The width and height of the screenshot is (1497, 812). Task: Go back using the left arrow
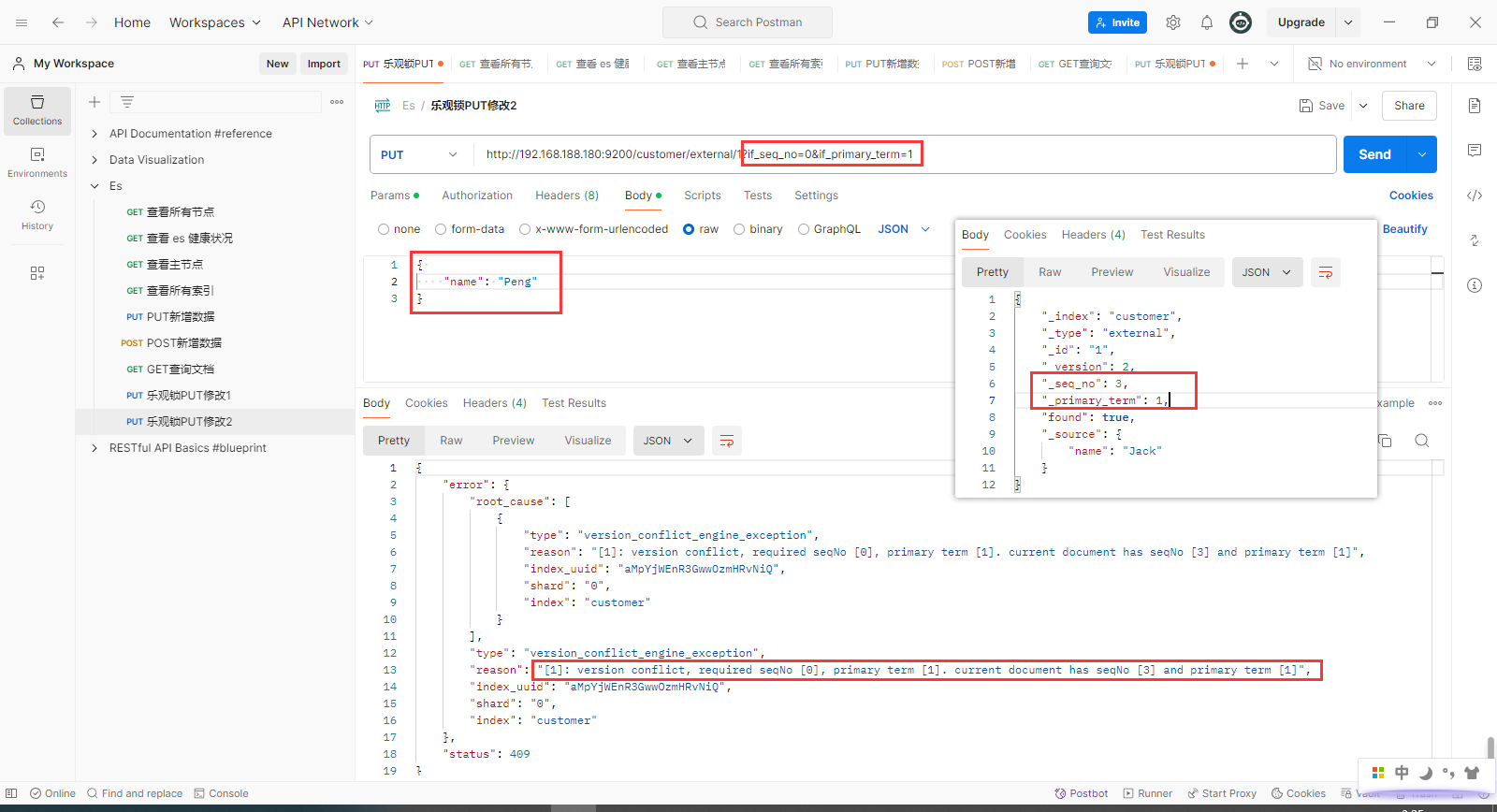58,22
